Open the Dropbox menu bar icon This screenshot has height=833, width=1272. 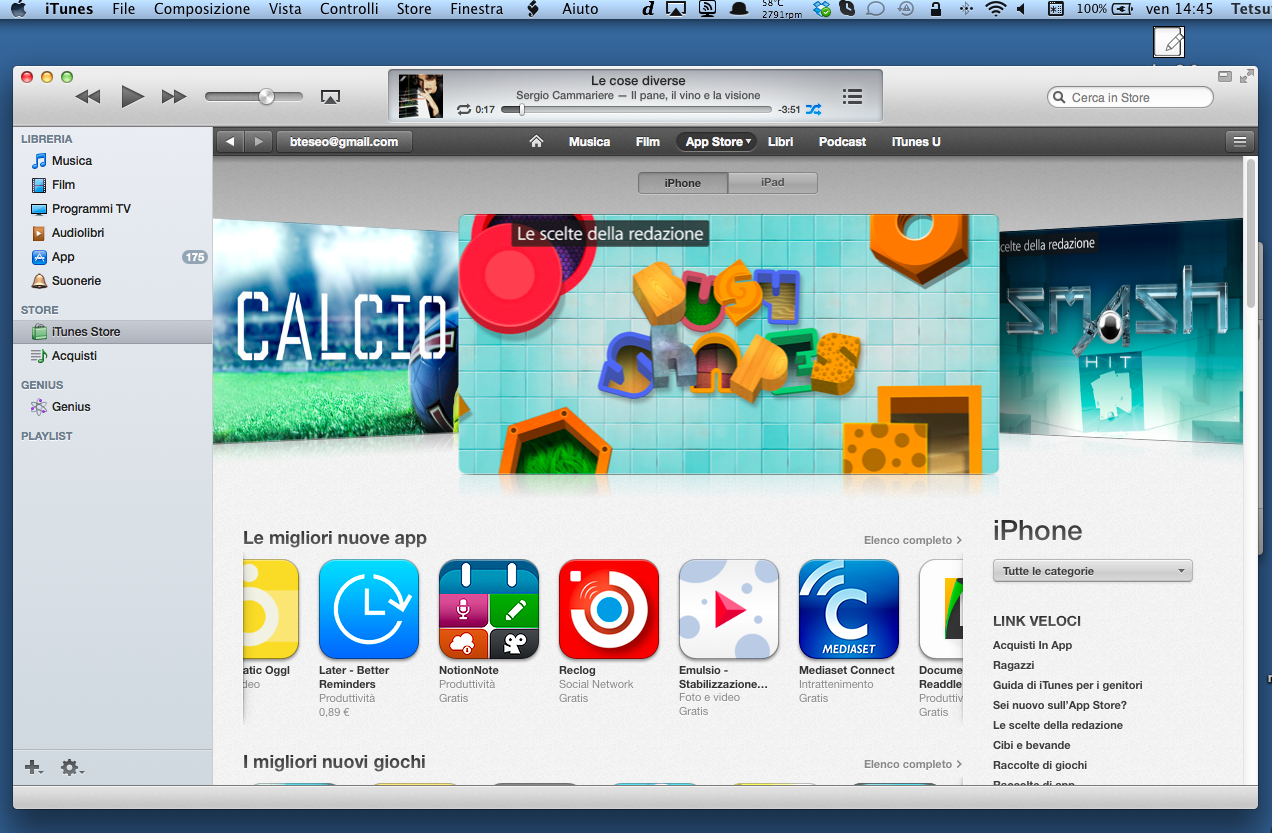(x=822, y=9)
